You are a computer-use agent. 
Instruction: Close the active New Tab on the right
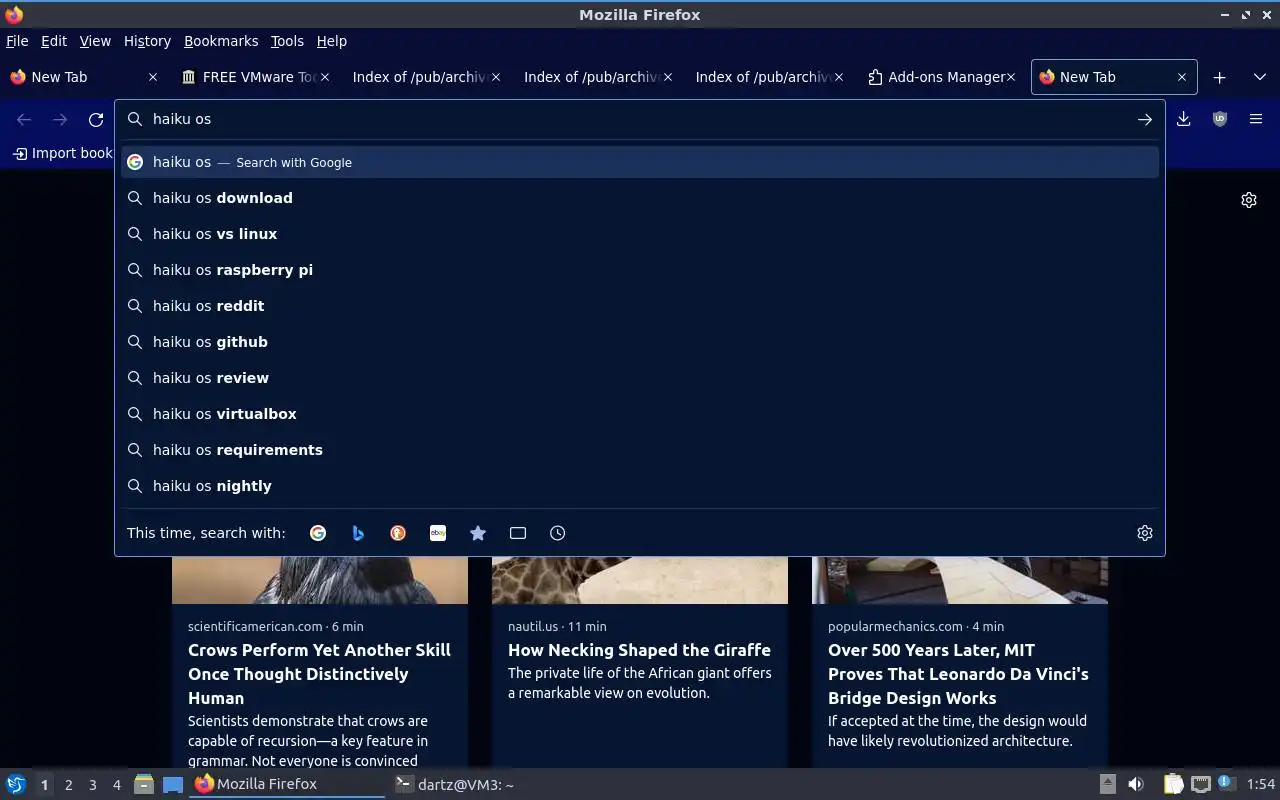point(1181,77)
